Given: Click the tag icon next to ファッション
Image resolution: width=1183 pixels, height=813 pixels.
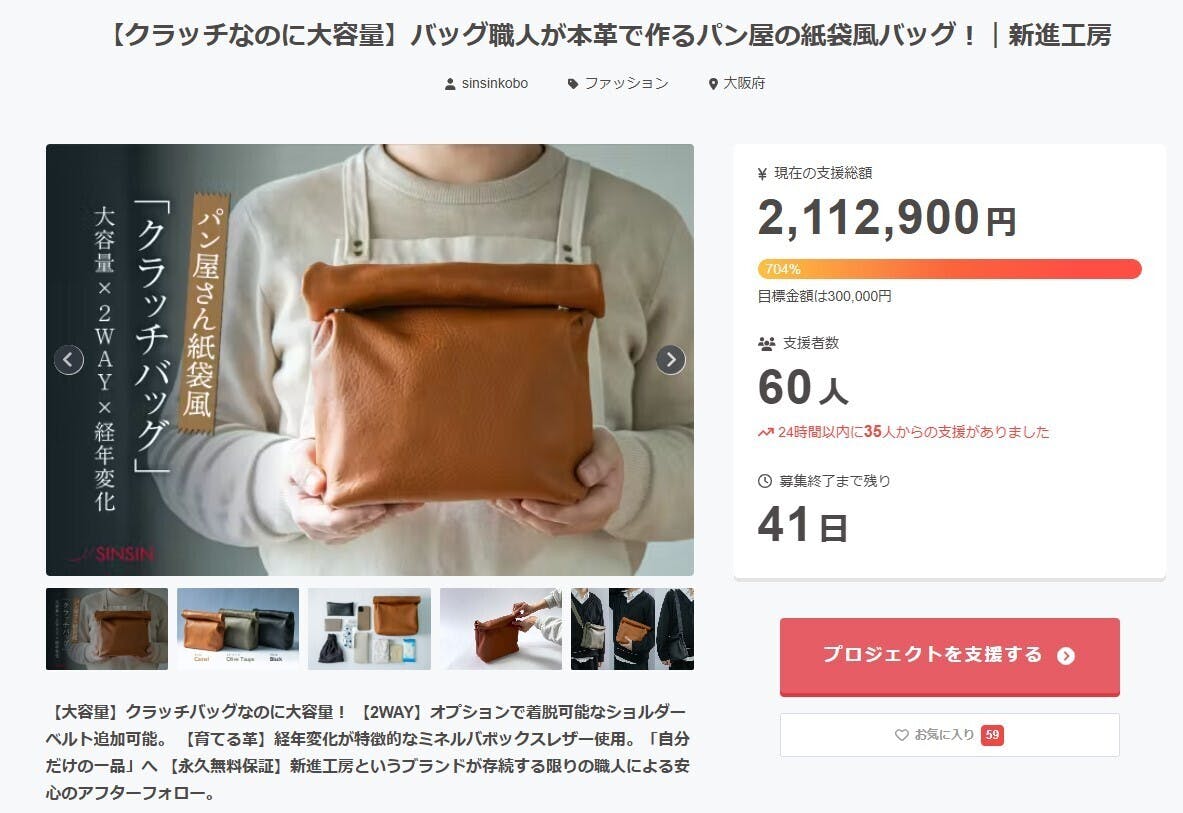Looking at the screenshot, I should (573, 84).
